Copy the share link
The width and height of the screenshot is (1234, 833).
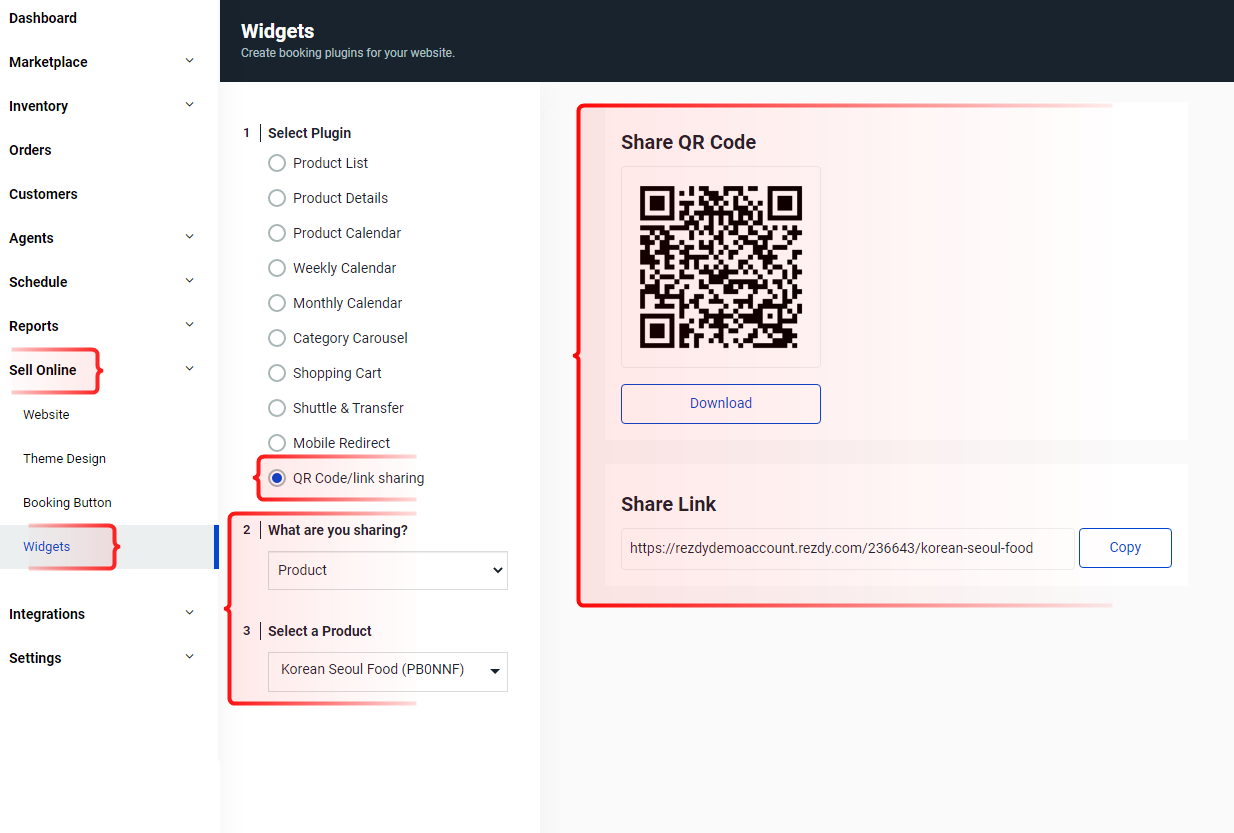tap(1125, 548)
